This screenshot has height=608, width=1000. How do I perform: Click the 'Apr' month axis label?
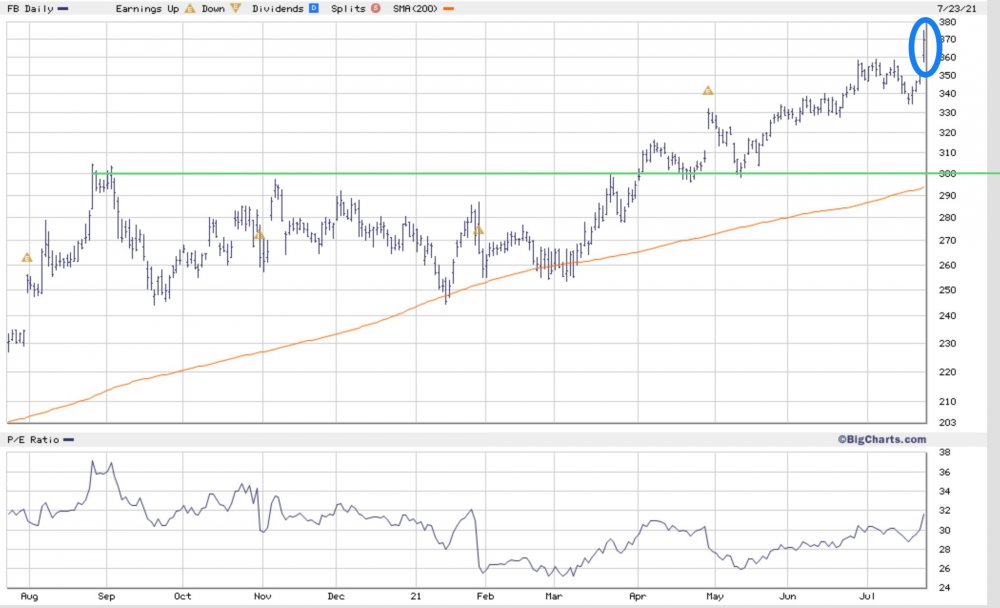click(x=637, y=596)
